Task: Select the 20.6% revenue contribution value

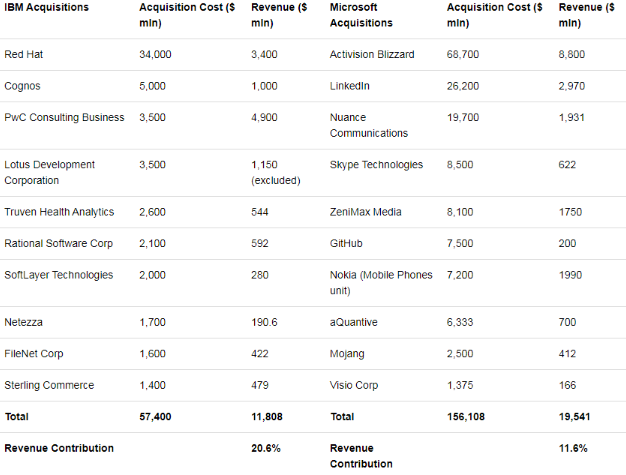Action: [265, 448]
